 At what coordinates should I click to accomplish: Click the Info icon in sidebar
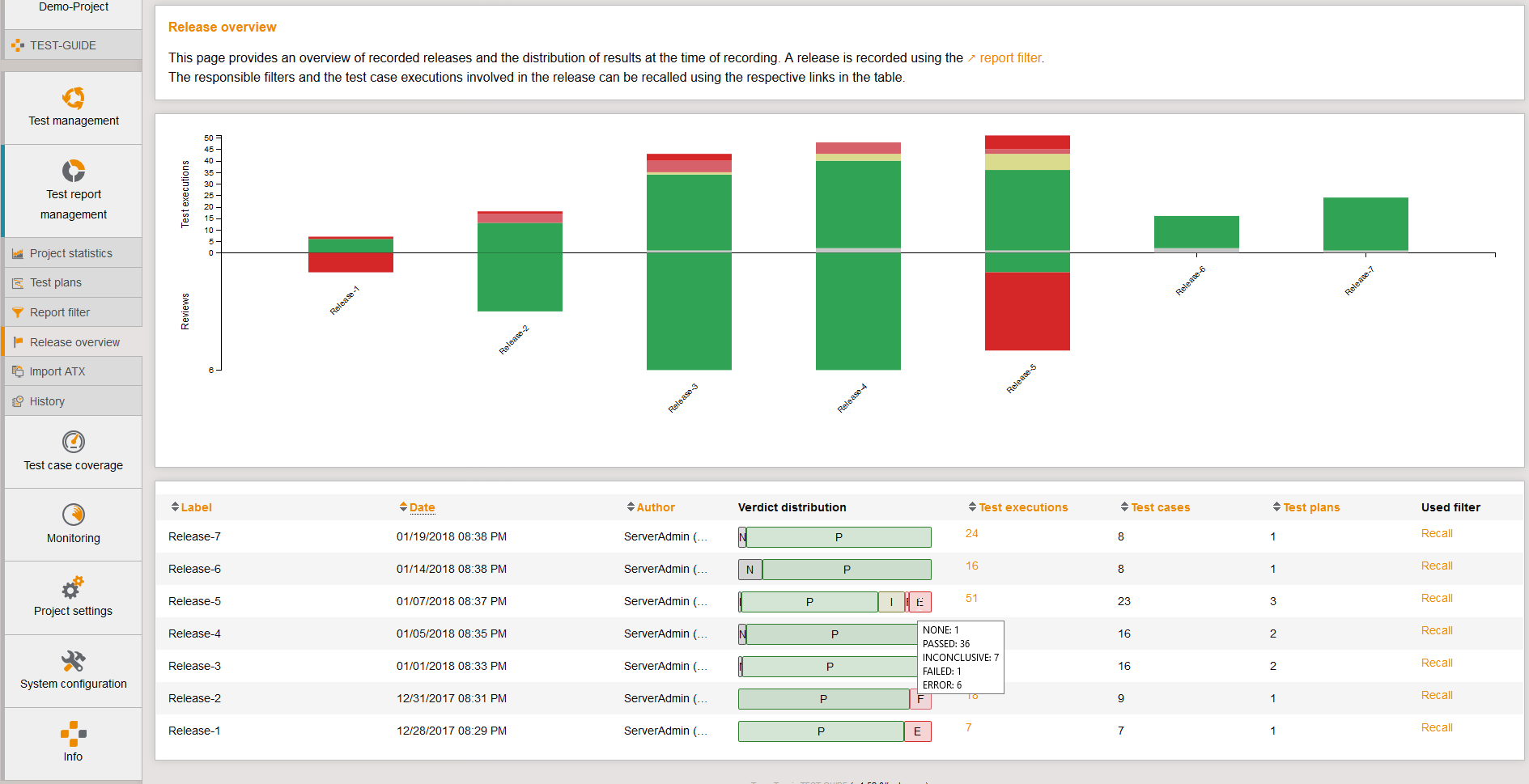(x=74, y=734)
